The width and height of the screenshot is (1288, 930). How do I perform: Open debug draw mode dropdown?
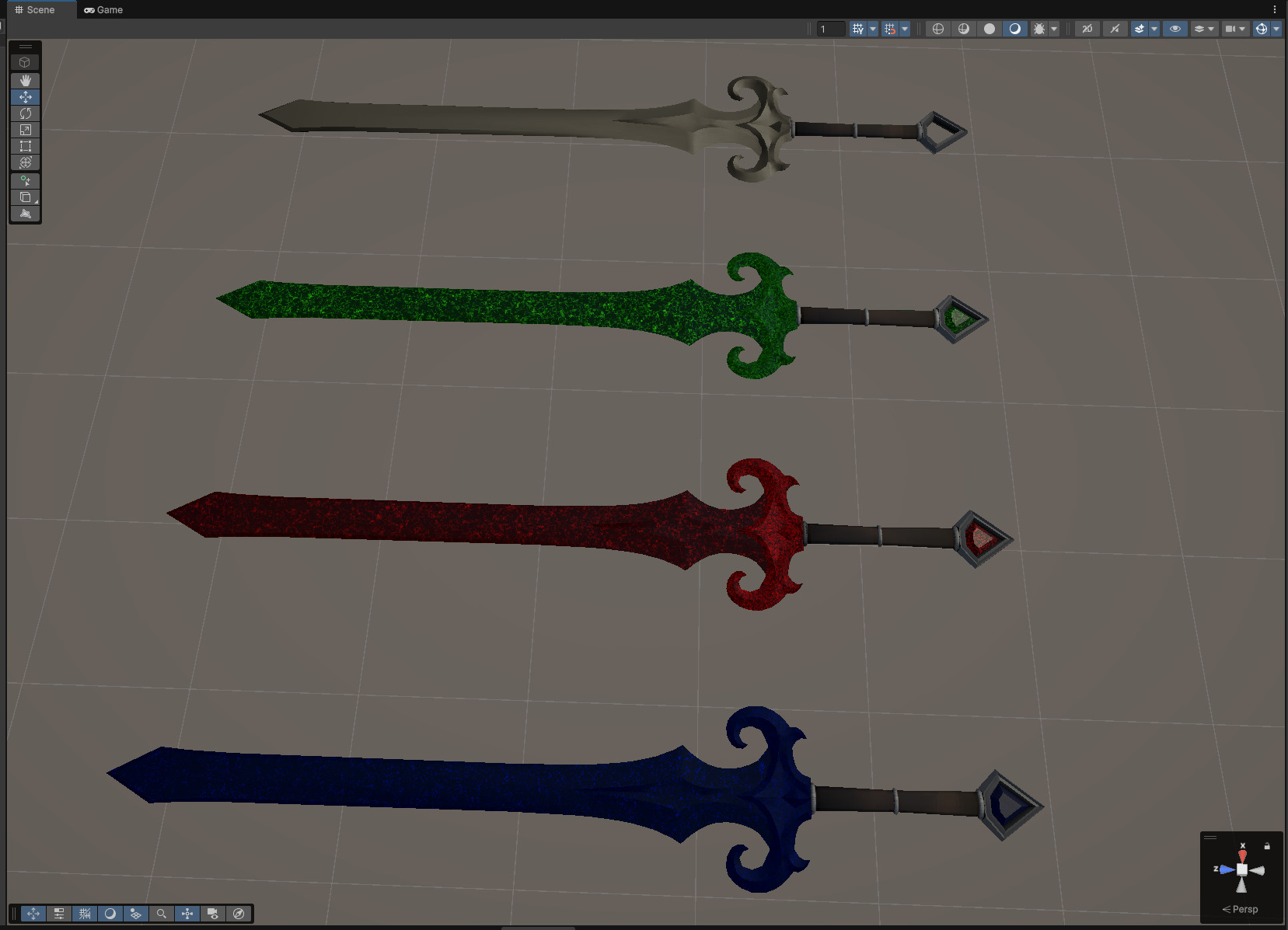pos(1054,29)
